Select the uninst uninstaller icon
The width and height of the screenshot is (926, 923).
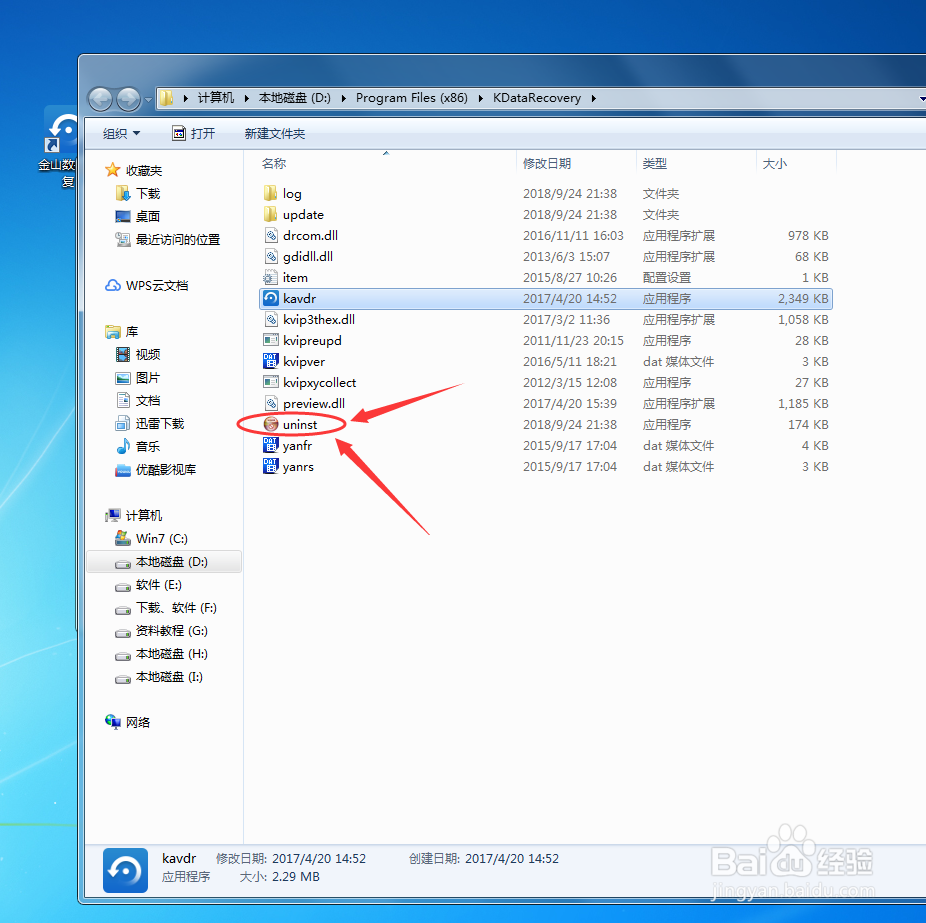click(270, 424)
